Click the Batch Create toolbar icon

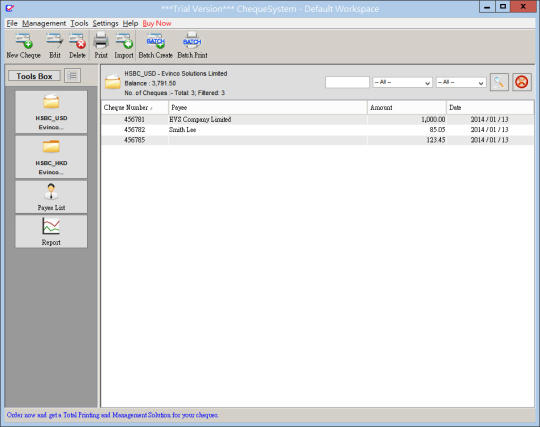pyautogui.click(x=155, y=45)
